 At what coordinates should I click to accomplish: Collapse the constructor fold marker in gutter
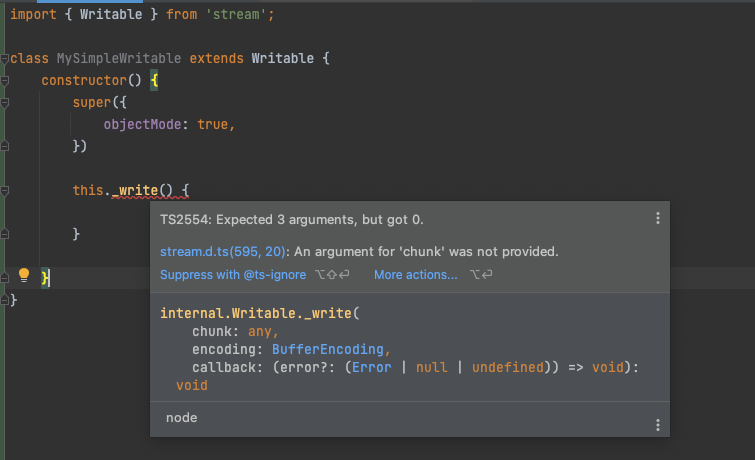pos(4,80)
